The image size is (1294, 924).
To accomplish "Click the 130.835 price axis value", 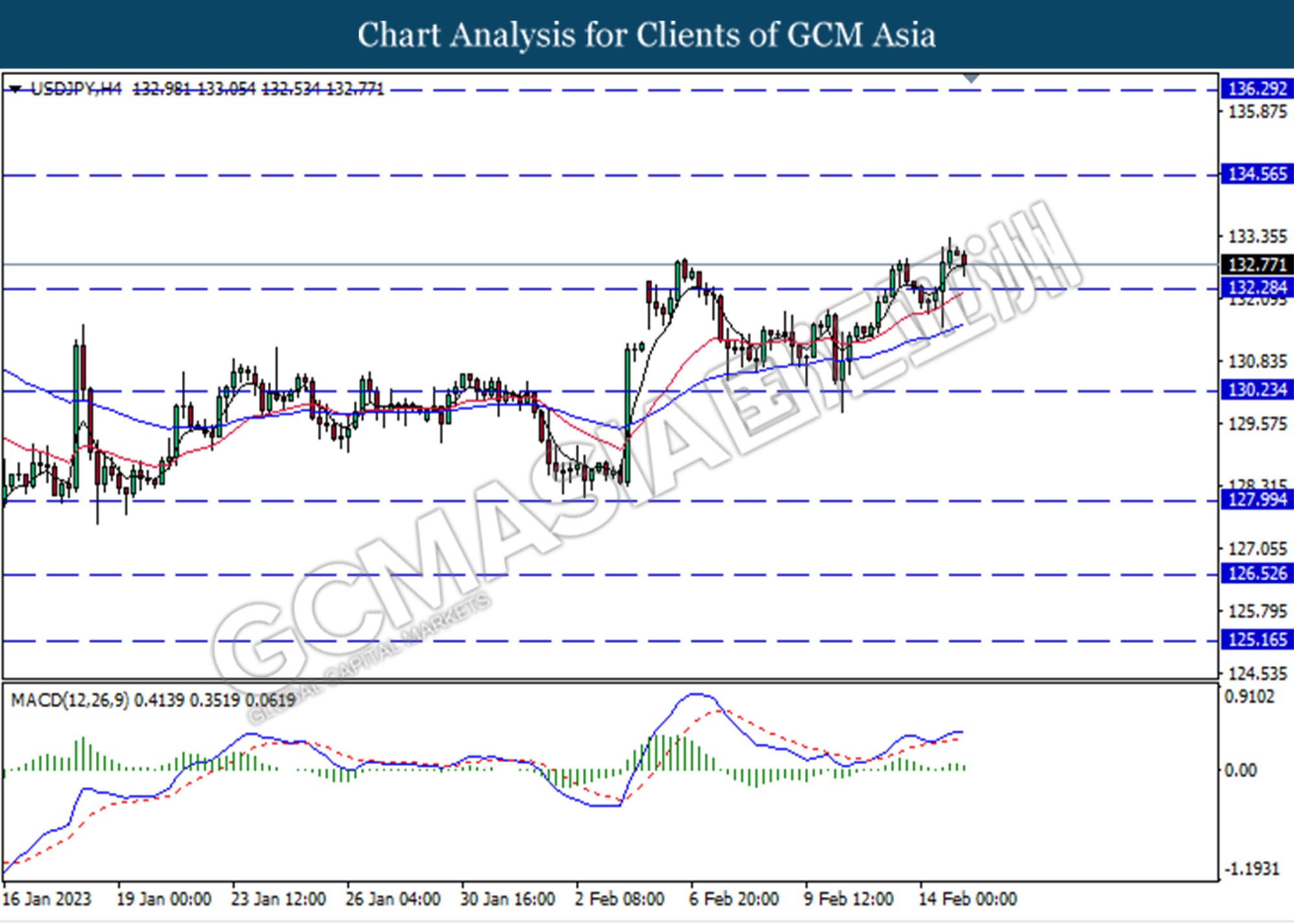I will [x=1257, y=361].
